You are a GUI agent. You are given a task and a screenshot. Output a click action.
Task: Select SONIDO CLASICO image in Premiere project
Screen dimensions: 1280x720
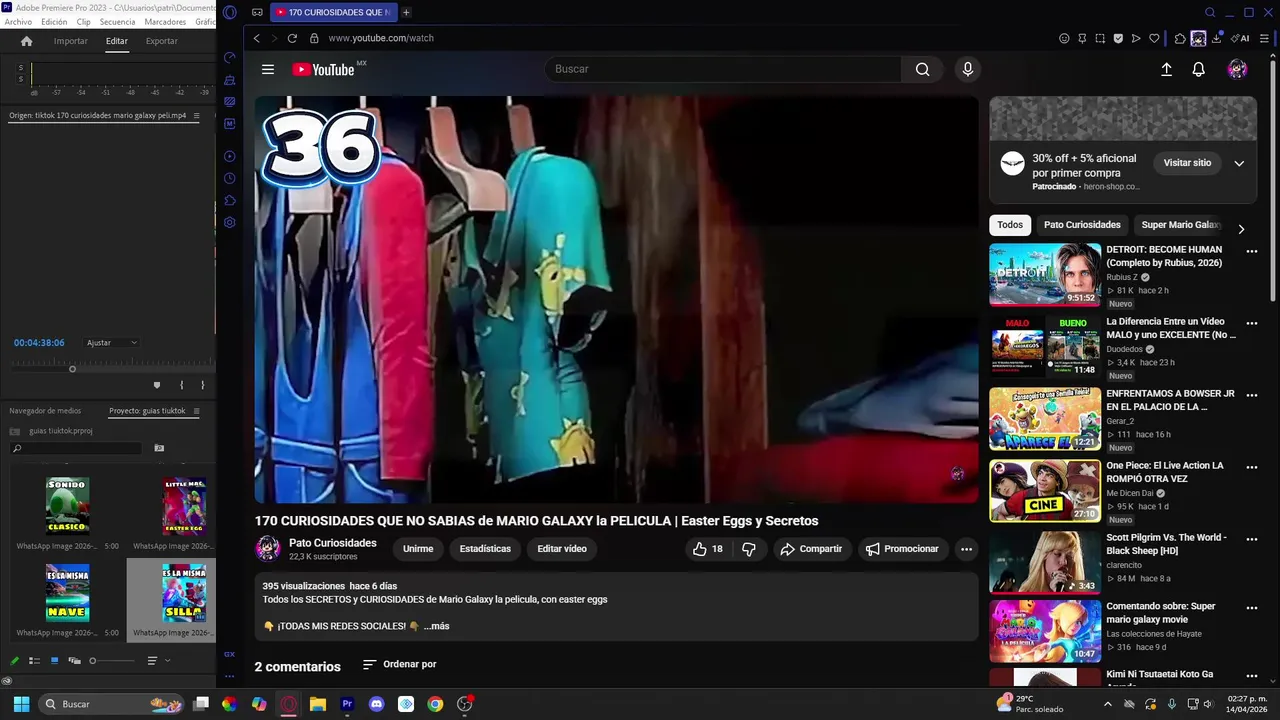67,506
